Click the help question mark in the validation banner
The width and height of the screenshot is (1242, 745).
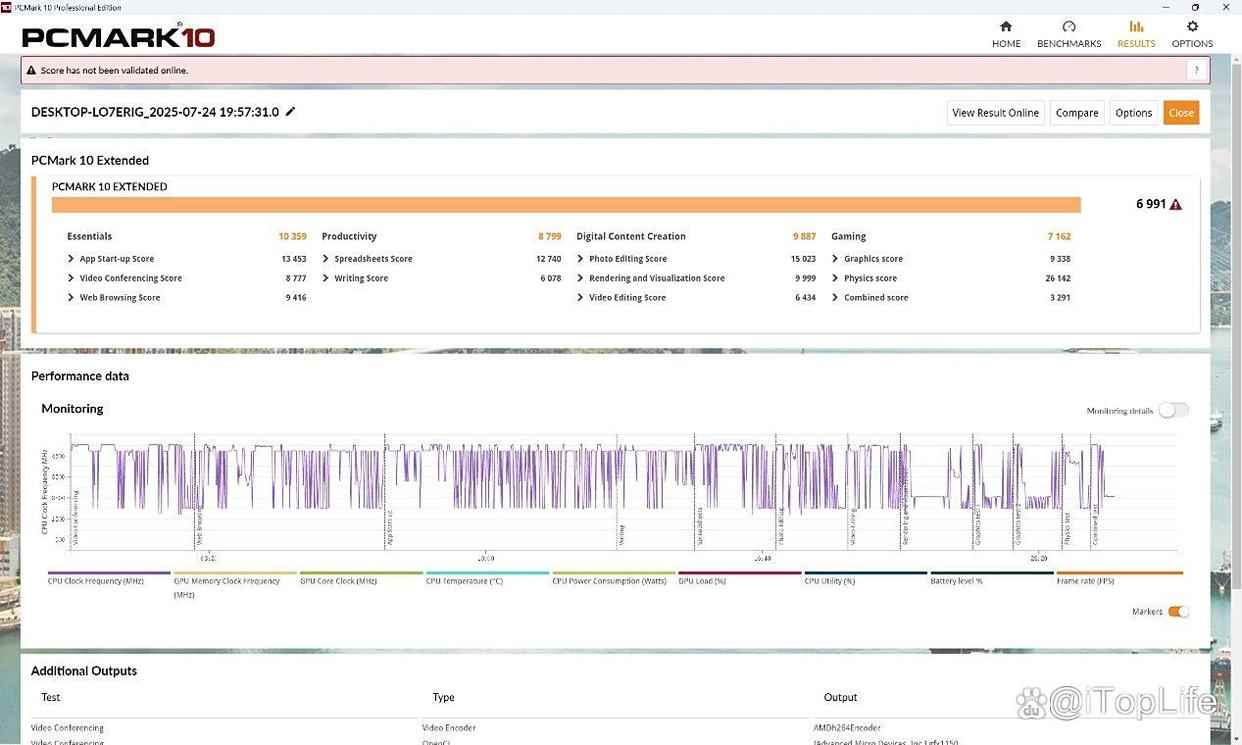coord(1196,70)
